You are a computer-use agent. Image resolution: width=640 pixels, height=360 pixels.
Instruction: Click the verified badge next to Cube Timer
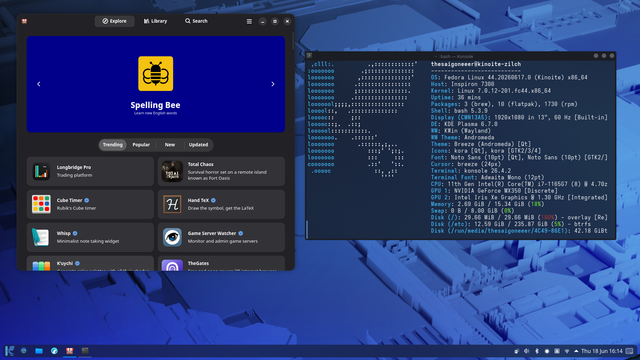[87, 200]
